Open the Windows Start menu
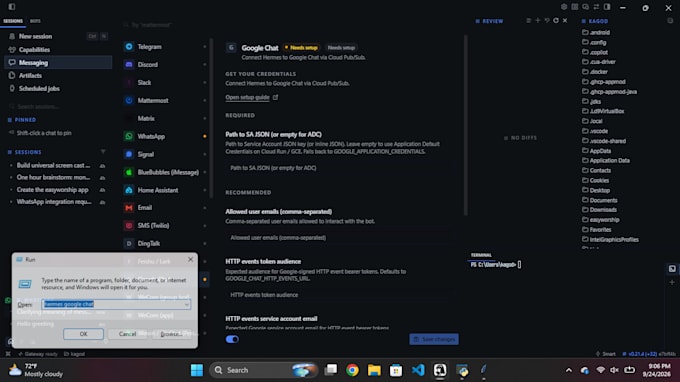 point(196,370)
